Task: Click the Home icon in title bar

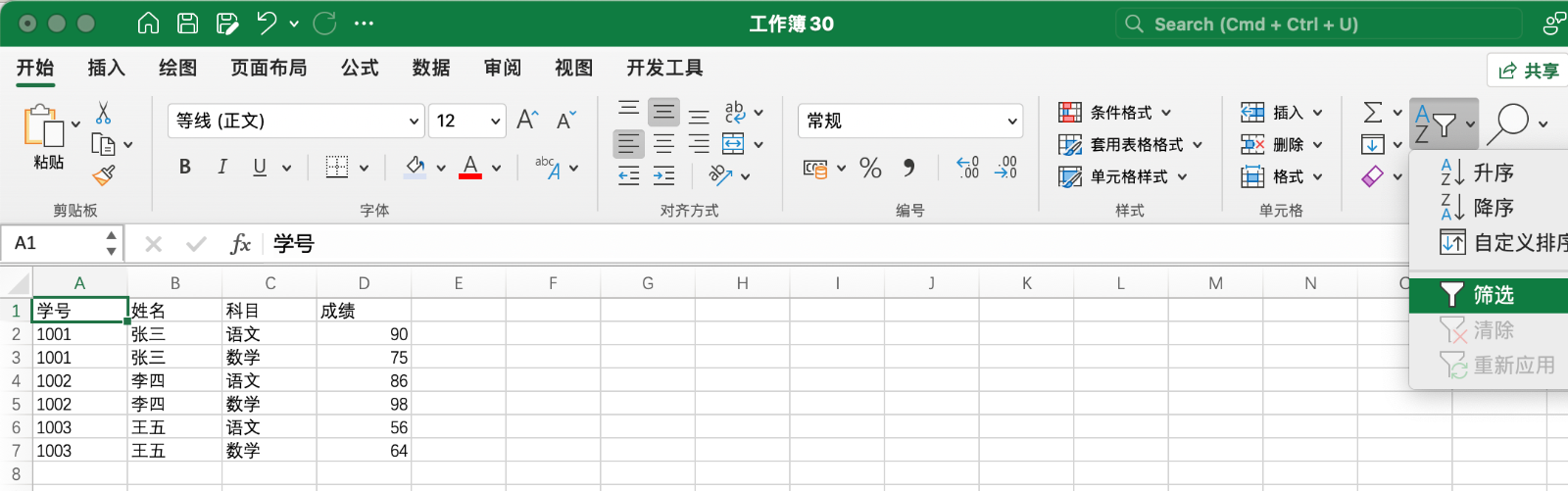Action: tap(148, 24)
